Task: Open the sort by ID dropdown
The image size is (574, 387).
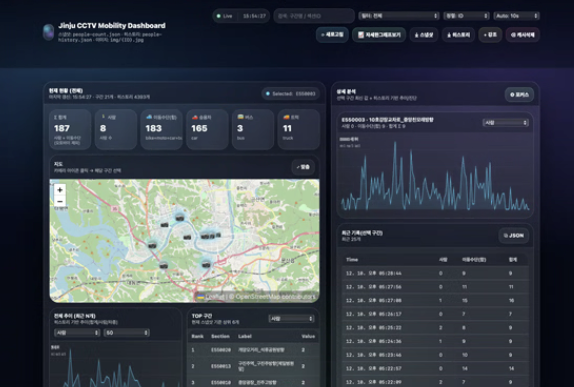Action: point(466,16)
